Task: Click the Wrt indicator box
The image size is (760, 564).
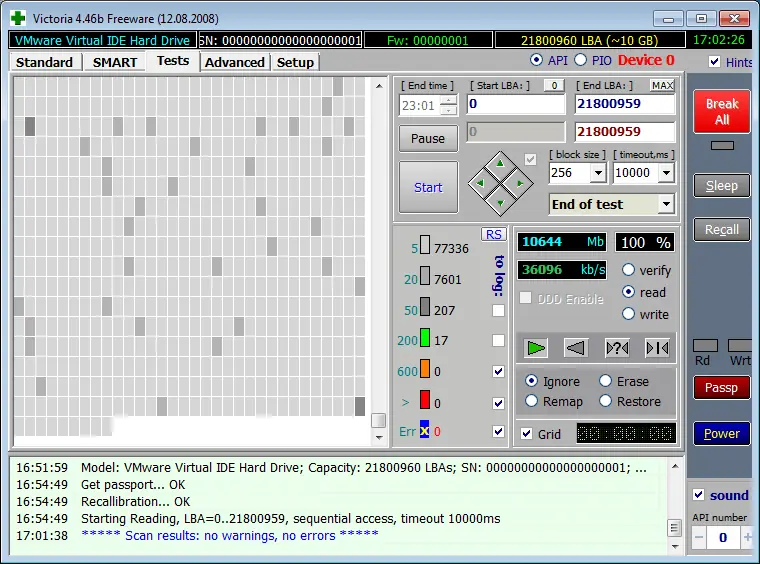Action: point(740,345)
